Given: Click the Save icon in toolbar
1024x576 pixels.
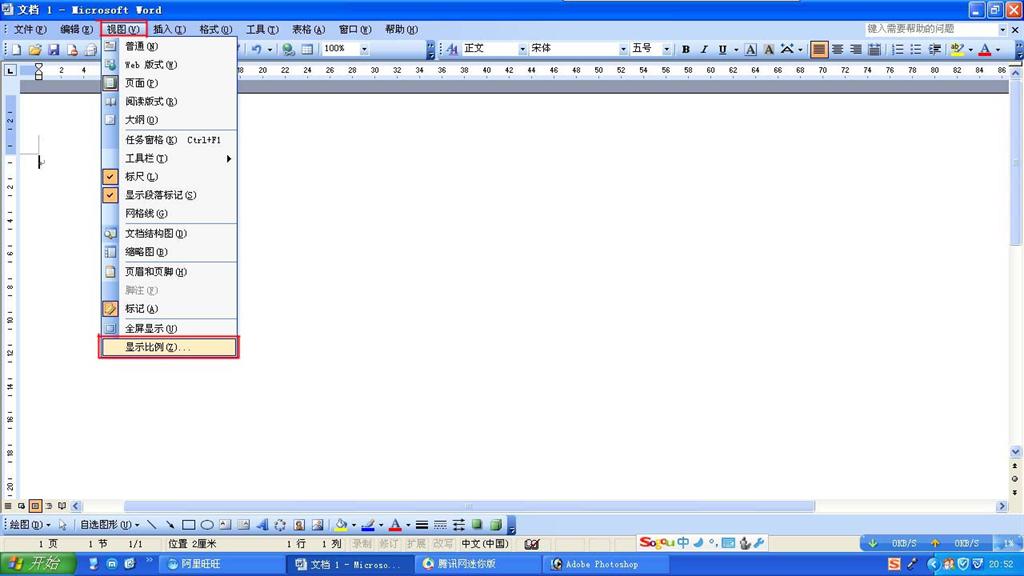Looking at the screenshot, I should tap(54, 49).
